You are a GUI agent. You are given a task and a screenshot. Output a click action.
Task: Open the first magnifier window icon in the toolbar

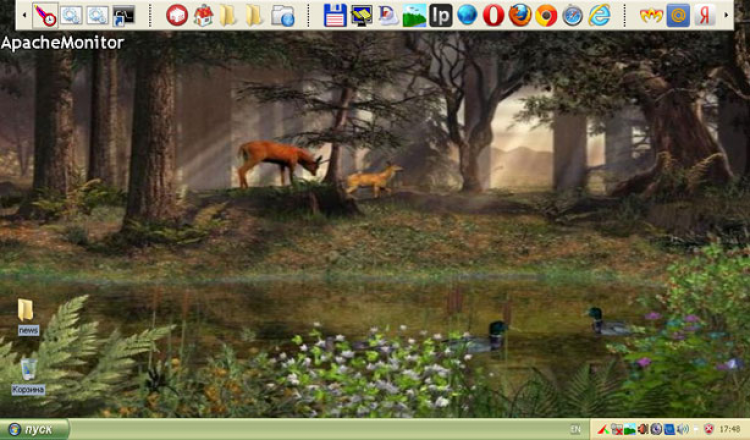point(71,15)
